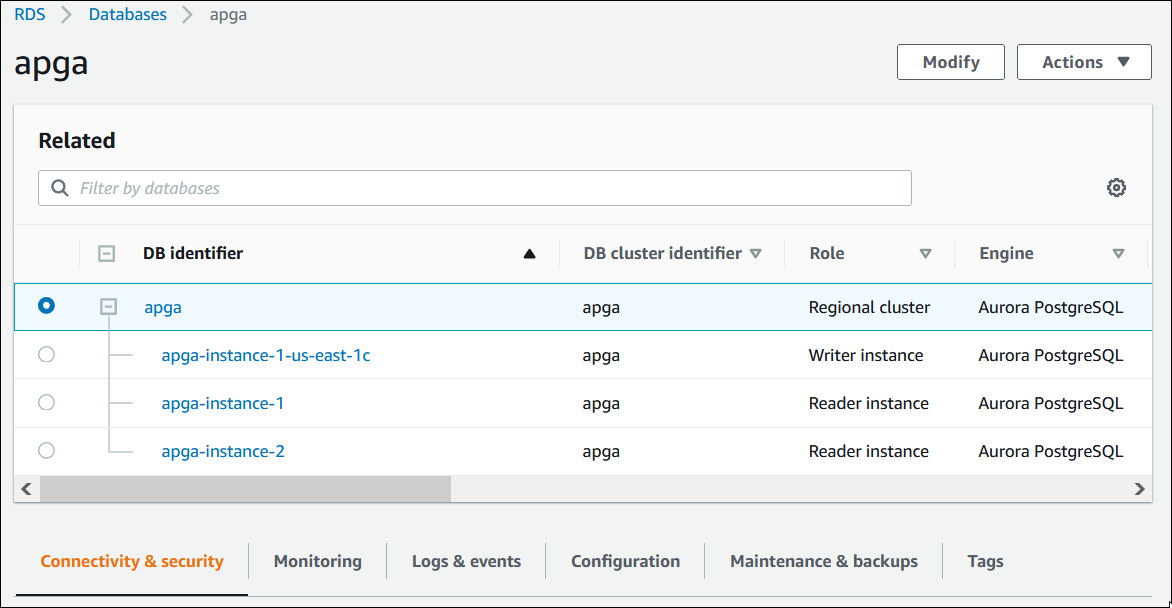Select the apga regional cluster radio button
Screen dimensions: 1172x608
[45, 306]
